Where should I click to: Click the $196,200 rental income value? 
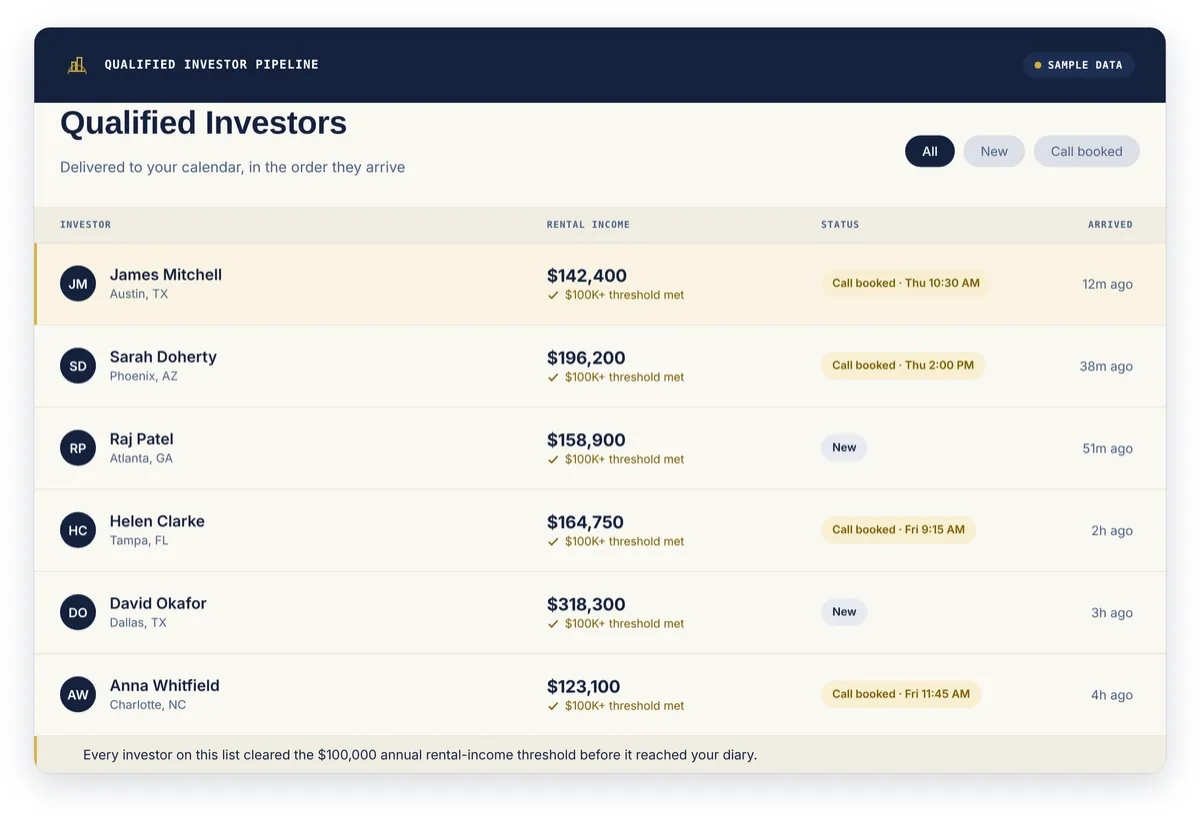586,358
